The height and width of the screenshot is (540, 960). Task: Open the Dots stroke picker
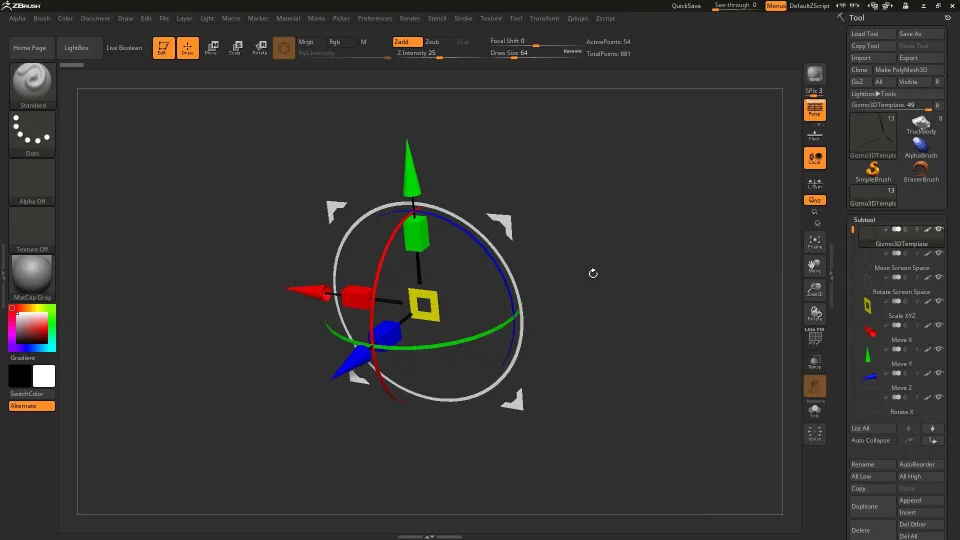(x=32, y=132)
